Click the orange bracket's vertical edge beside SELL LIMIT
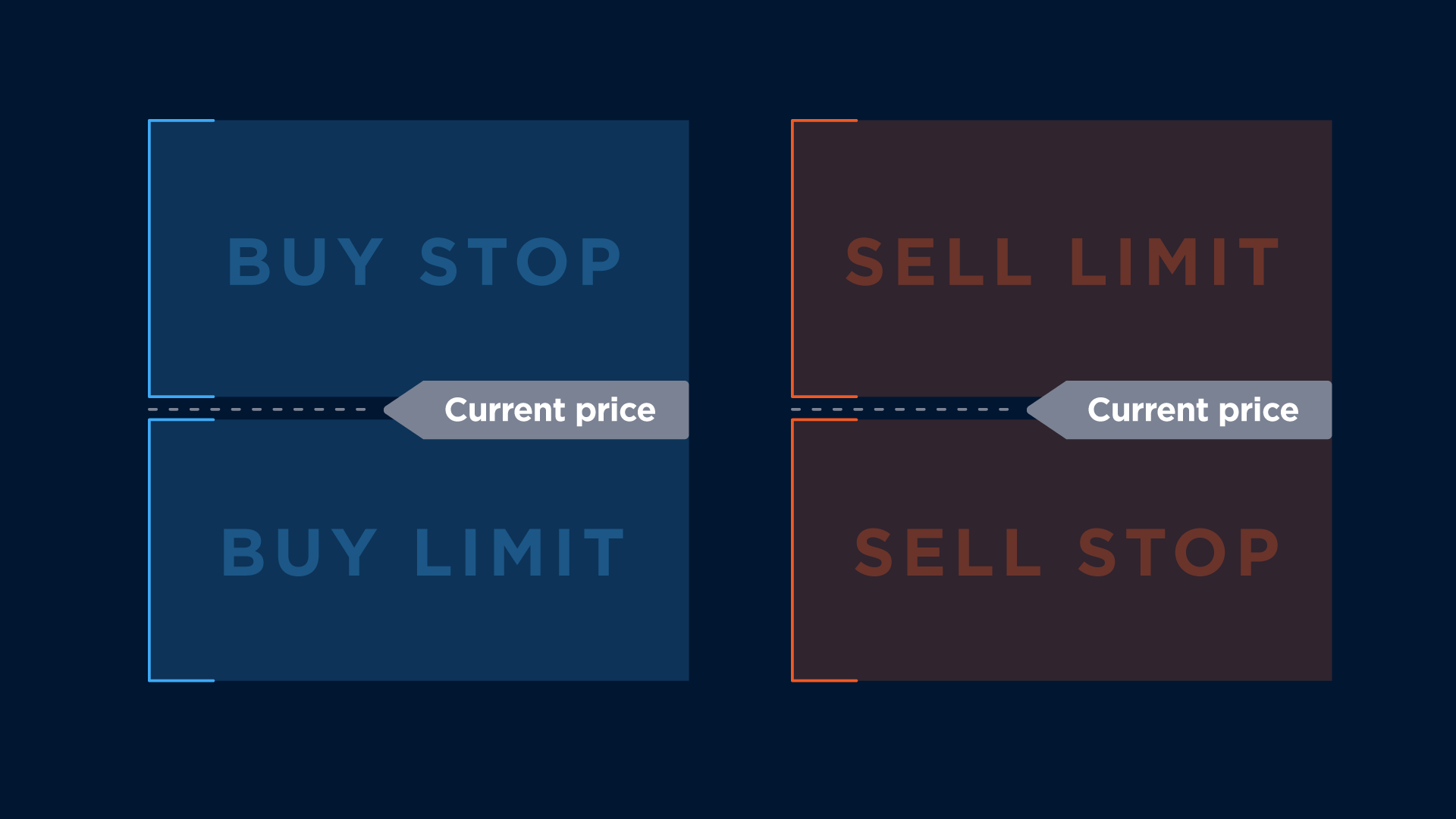Screen dimensions: 1456x819 (x=793, y=258)
